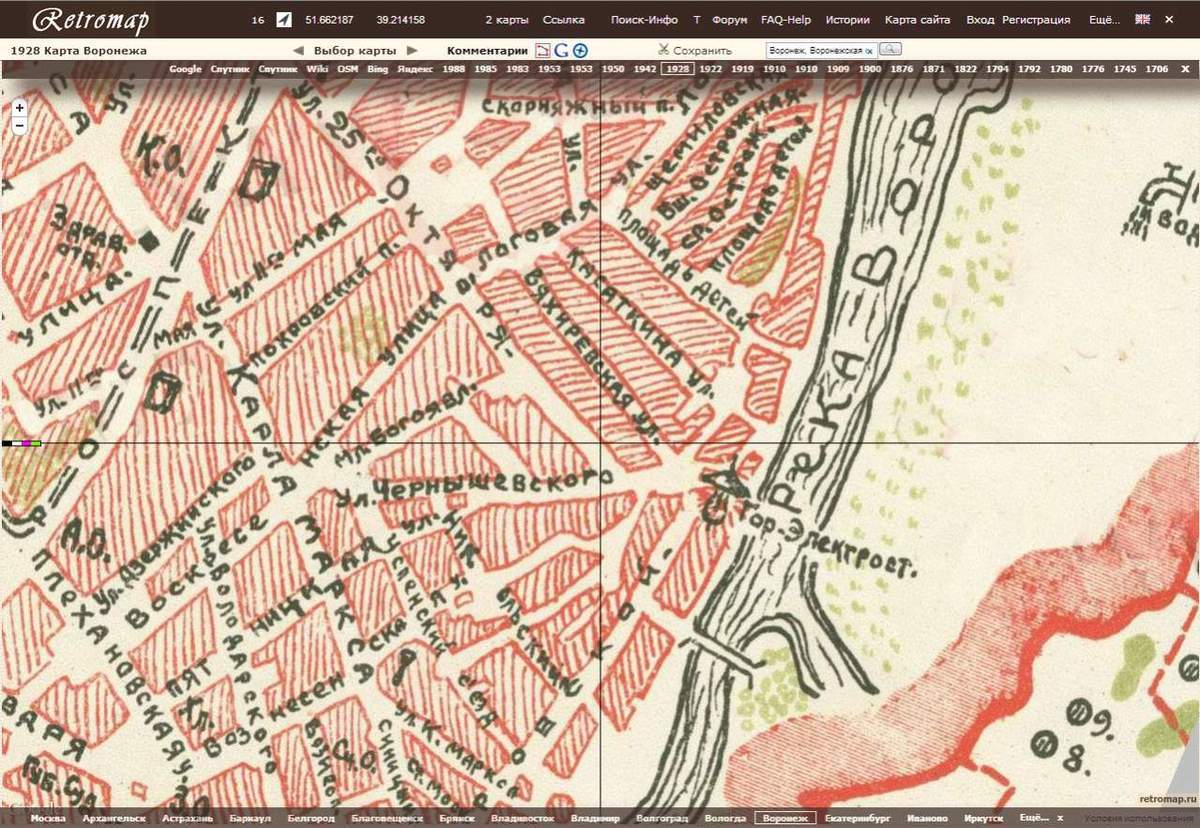The width and height of the screenshot is (1200, 828).
Task: Select the 1909 map
Action: tap(838, 69)
